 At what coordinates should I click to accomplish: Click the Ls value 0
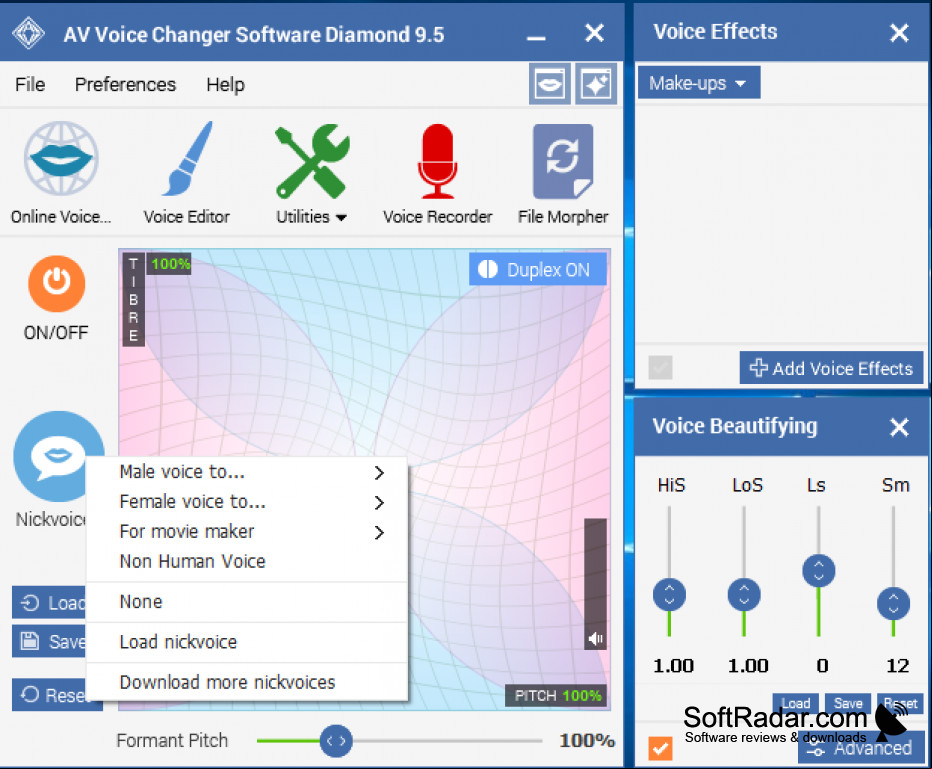click(x=822, y=666)
